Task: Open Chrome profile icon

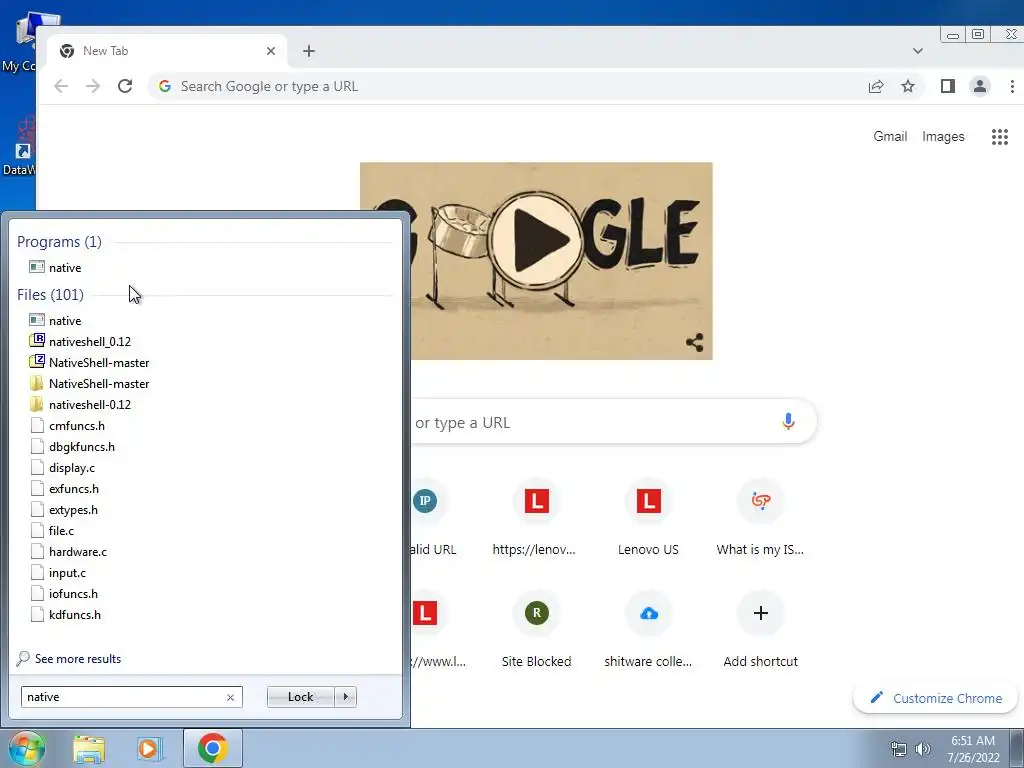Action: [980, 86]
